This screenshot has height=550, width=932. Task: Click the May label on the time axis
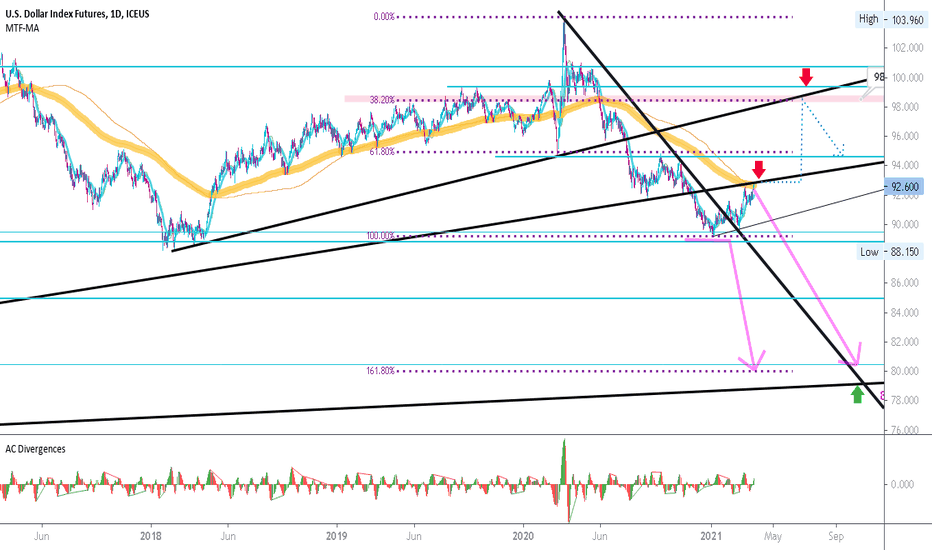point(773,536)
